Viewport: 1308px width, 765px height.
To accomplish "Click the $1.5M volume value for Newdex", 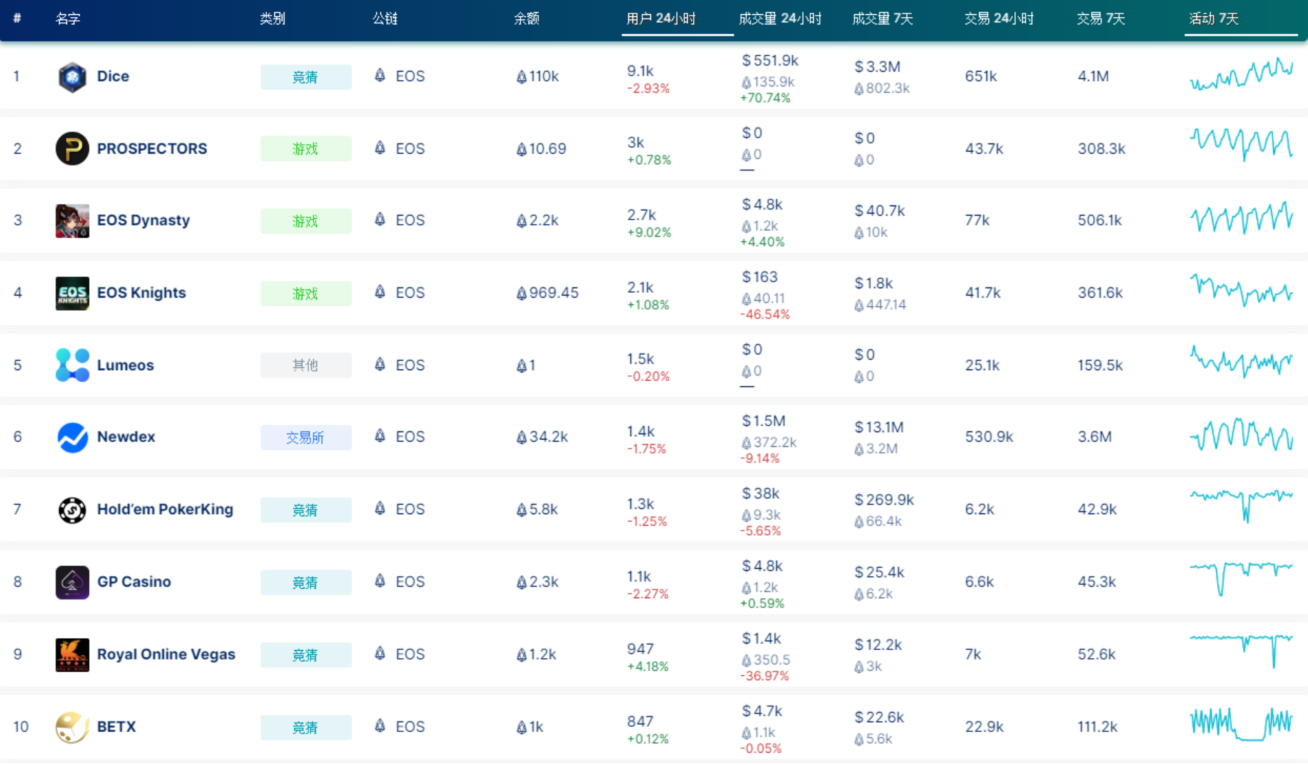I will pyautogui.click(x=764, y=421).
